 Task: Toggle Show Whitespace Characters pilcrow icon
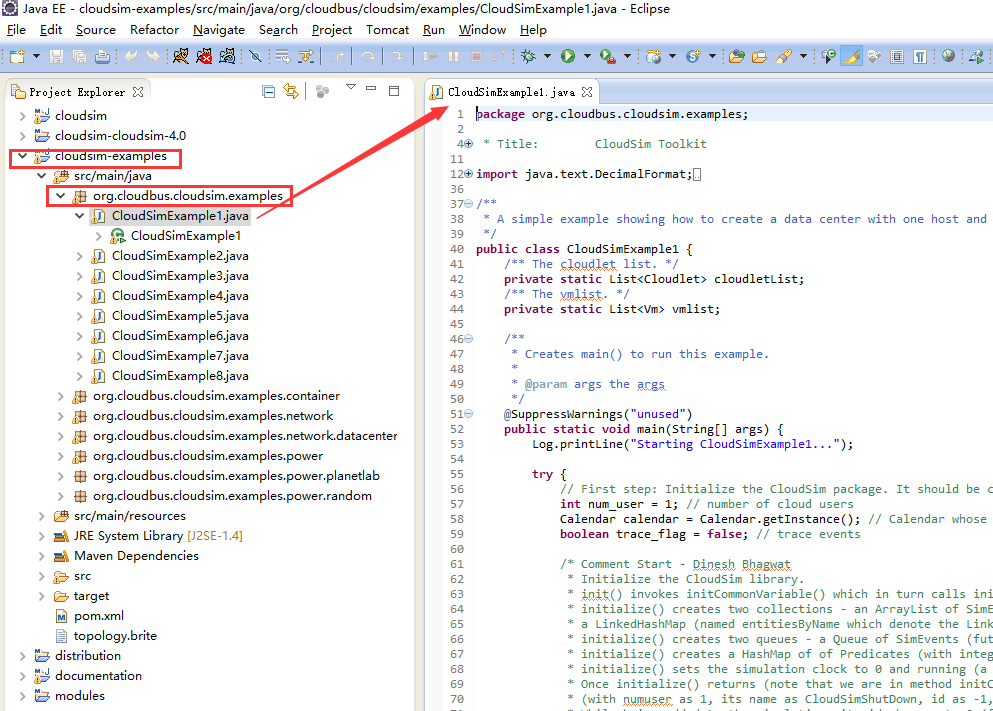tap(920, 56)
